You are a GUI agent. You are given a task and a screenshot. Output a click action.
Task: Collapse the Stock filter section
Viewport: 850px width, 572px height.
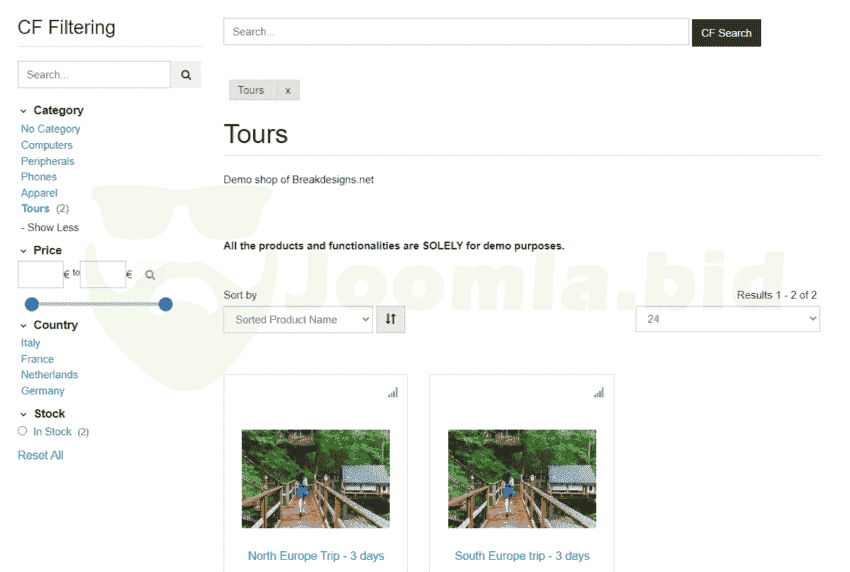(x=24, y=414)
